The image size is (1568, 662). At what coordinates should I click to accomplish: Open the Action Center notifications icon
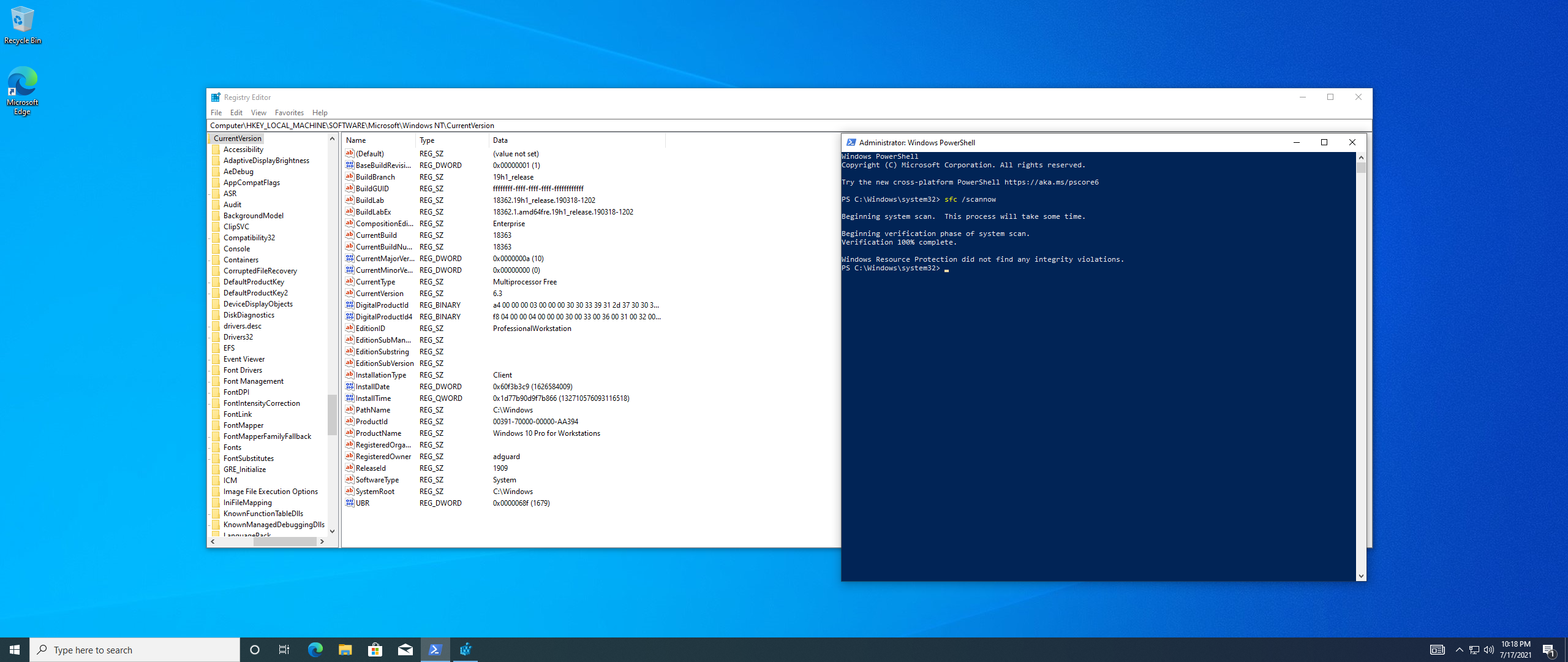click(1549, 650)
